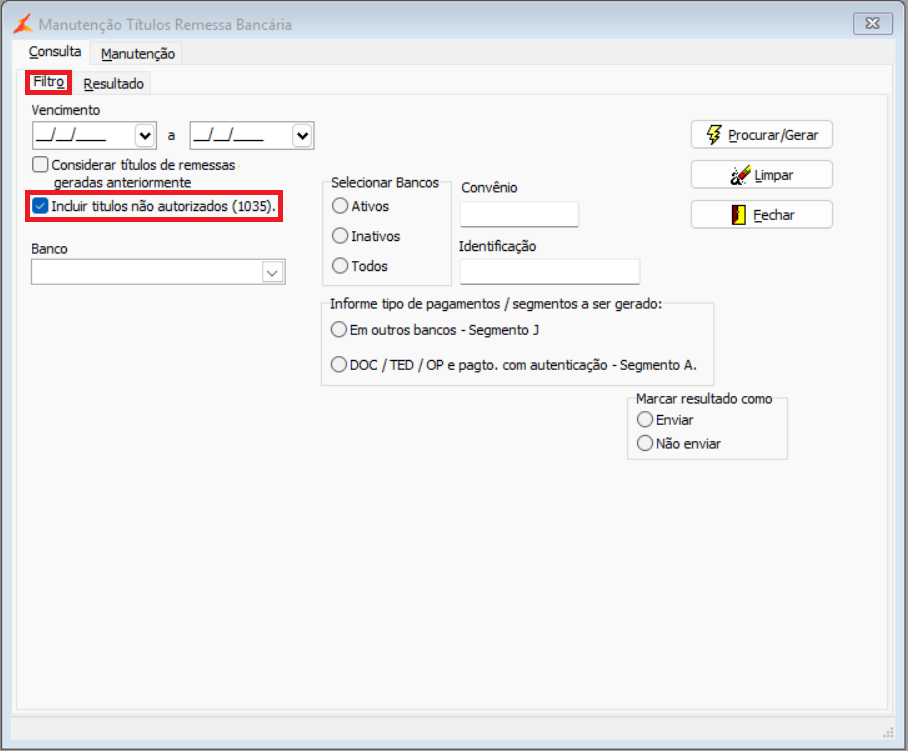Viewport: 908px width, 751px height.
Task: Open the Resultado tab
Action: [x=114, y=84]
